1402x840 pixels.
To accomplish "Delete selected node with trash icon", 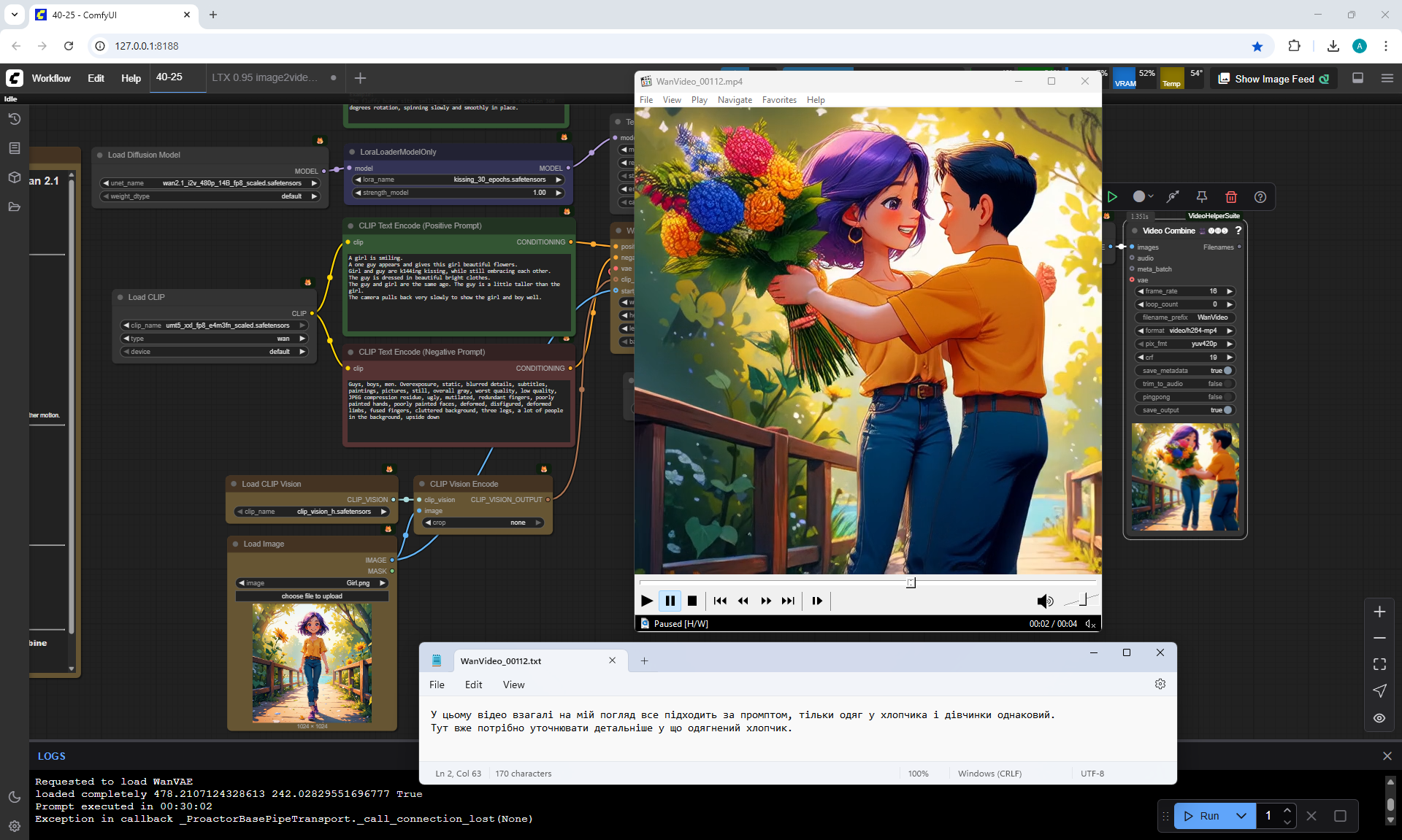I will [x=1231, y=196].
